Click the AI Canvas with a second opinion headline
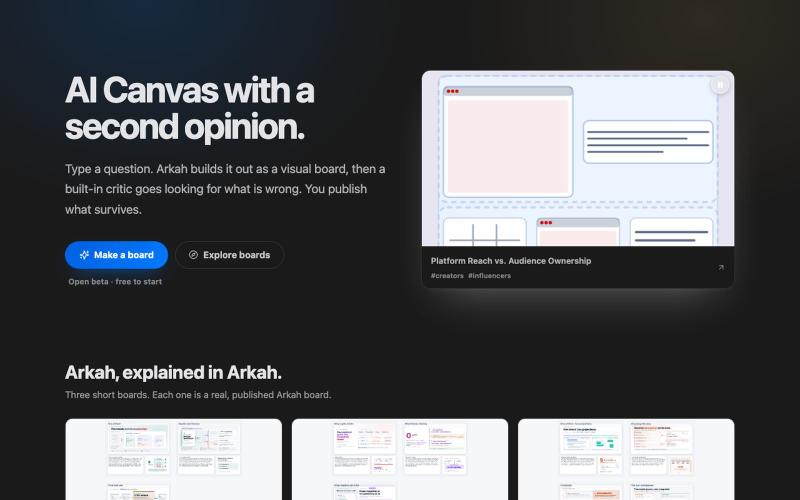 [190, 108]
